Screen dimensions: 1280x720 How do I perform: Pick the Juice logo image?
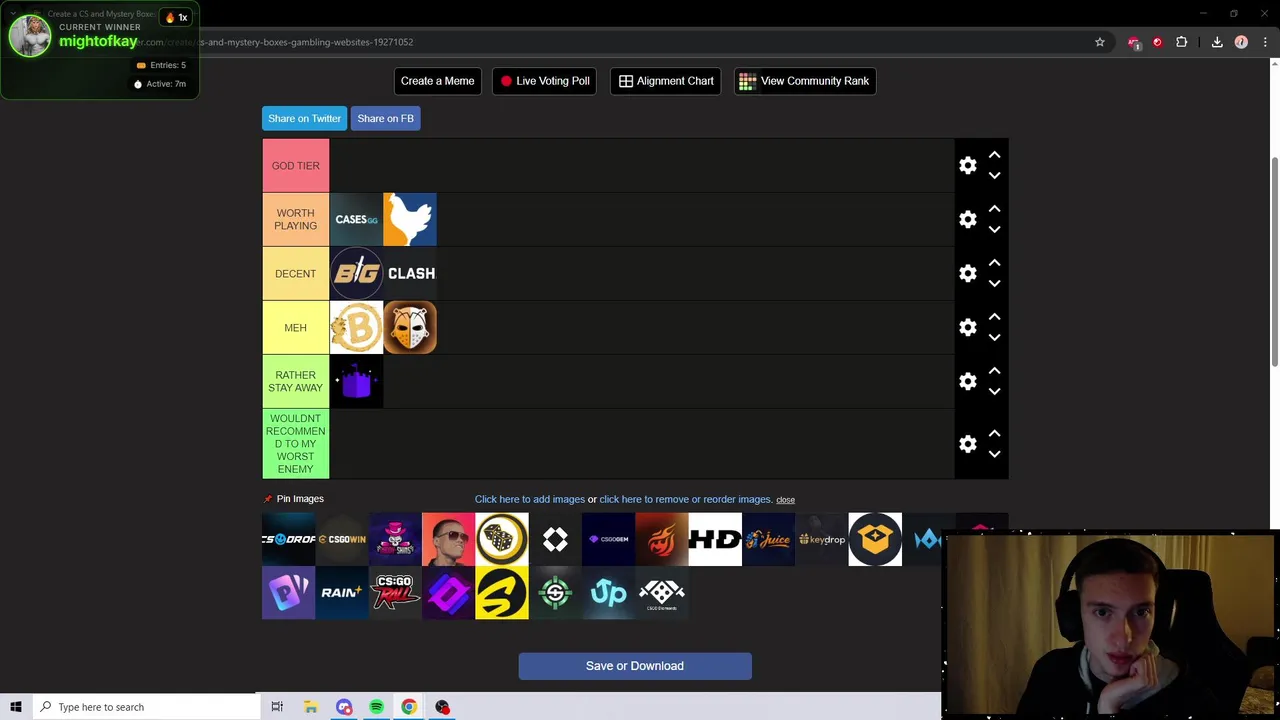click(768, 539)
